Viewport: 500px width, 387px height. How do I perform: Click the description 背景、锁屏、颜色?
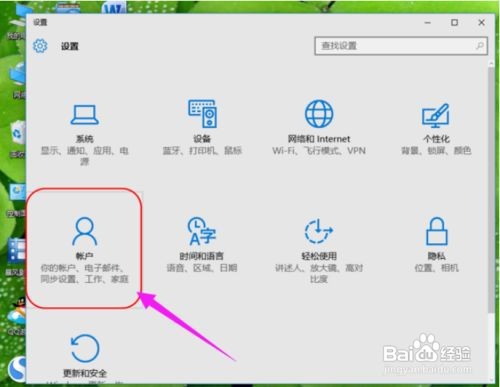coord(436,151)
